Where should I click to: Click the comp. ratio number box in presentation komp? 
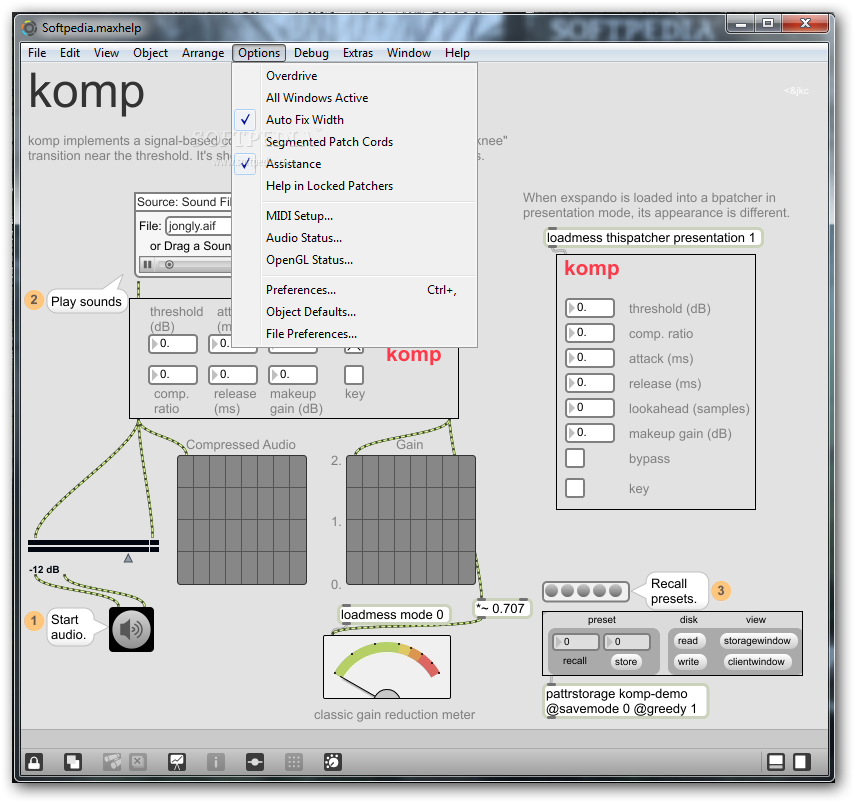click(589, 333)
